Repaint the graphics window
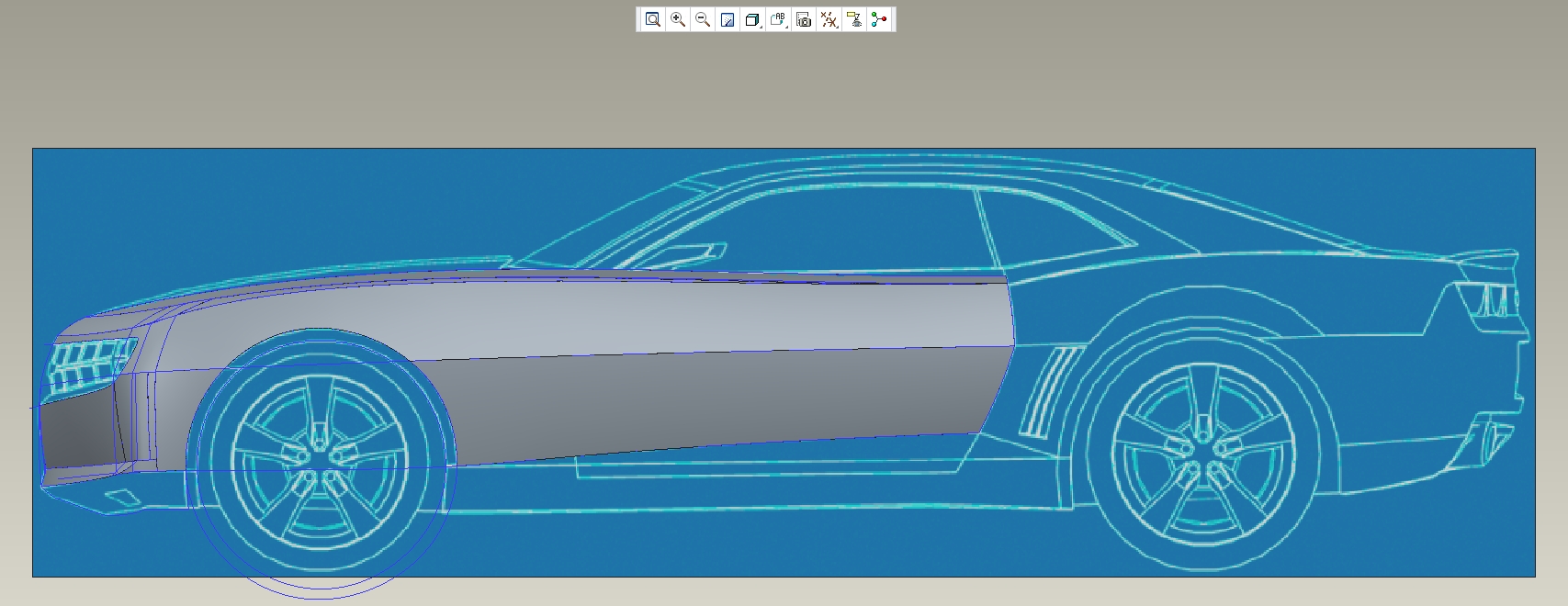The image size is (1568, 606). 728,19
